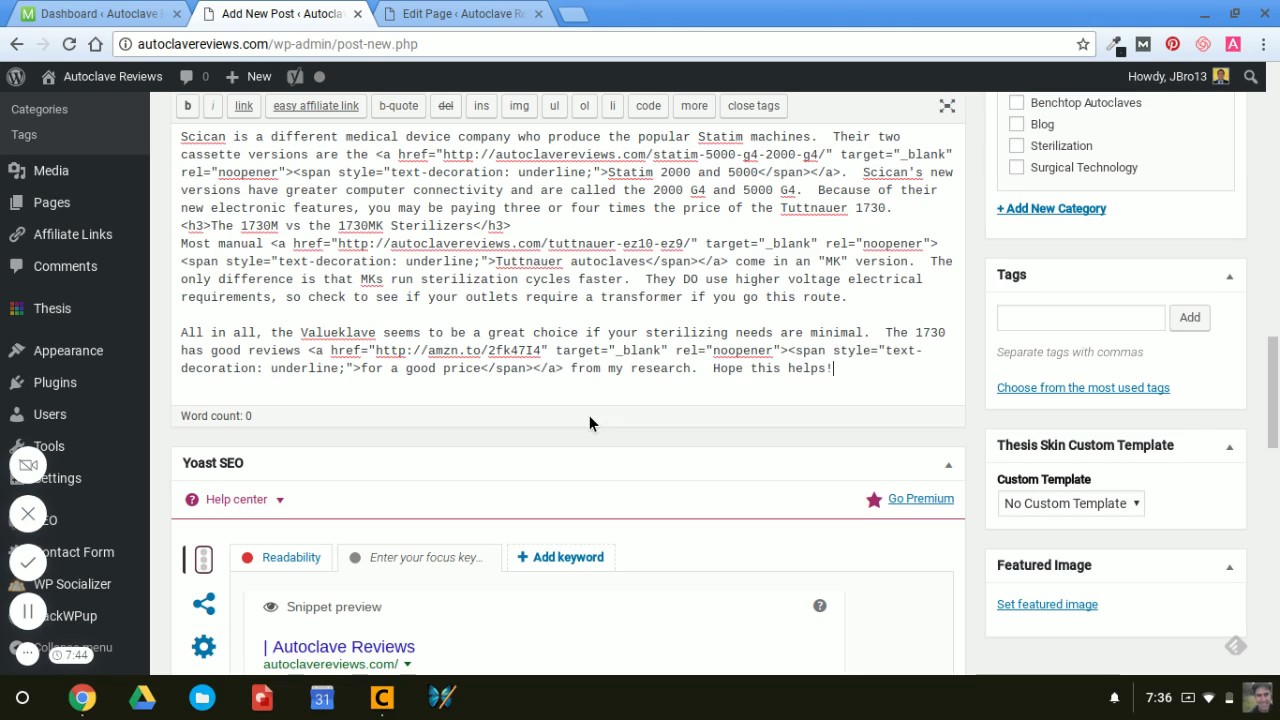
Task: Check the Benchtop Autoclaves category
Action: click(x=1017, y=103)
